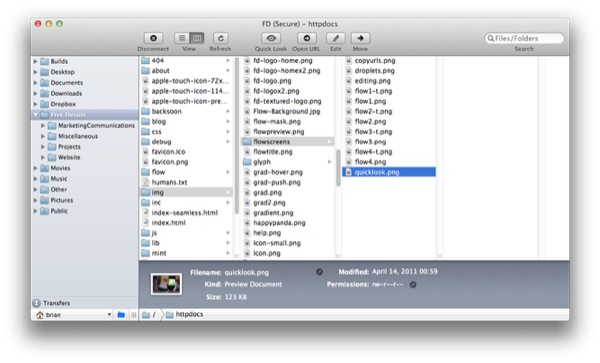600x363 pixels.
Task: Select Flow-Background.jpg file
Action: [x=288, y=111]
